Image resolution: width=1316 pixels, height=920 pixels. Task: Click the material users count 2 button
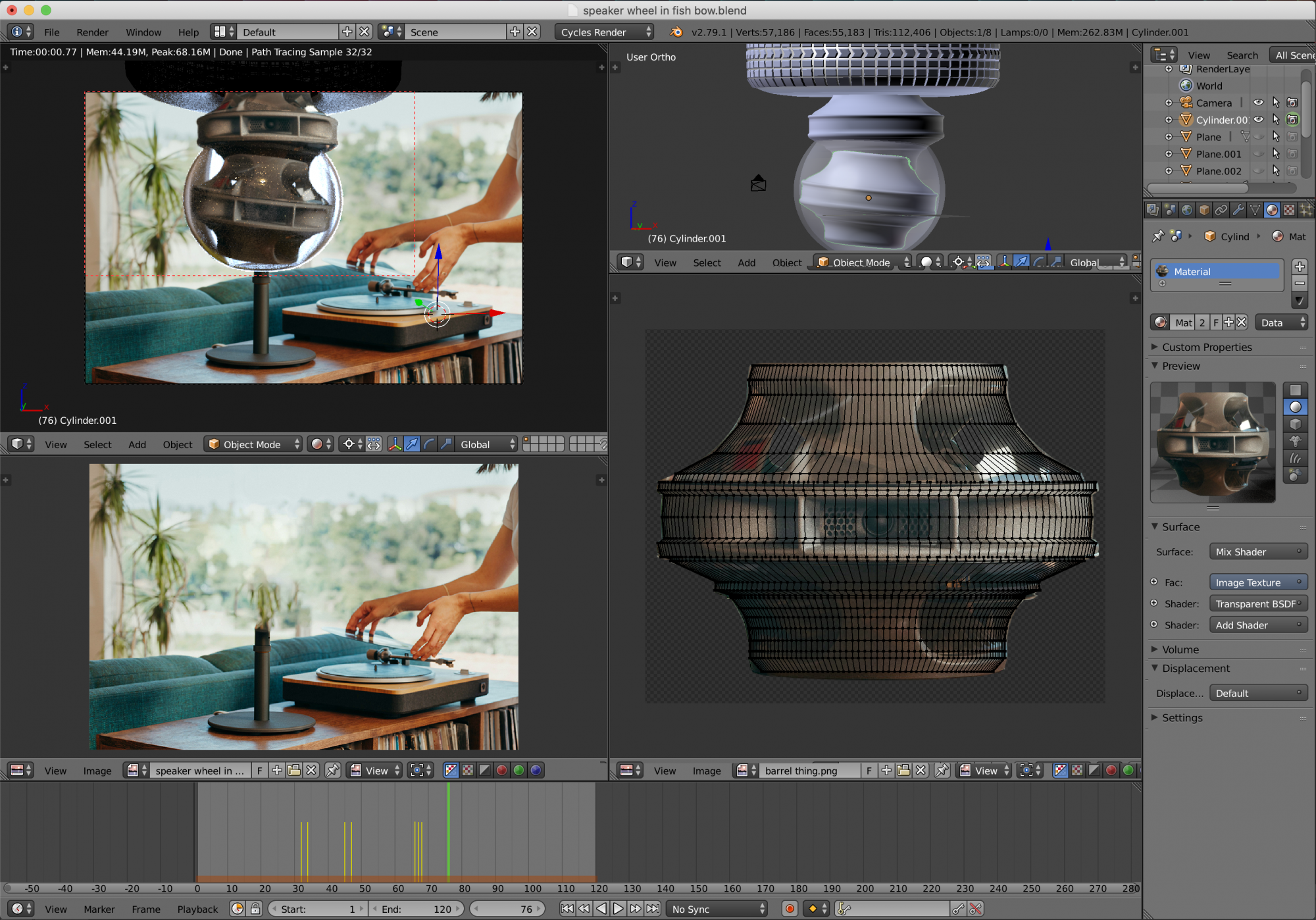point(1202,322)
